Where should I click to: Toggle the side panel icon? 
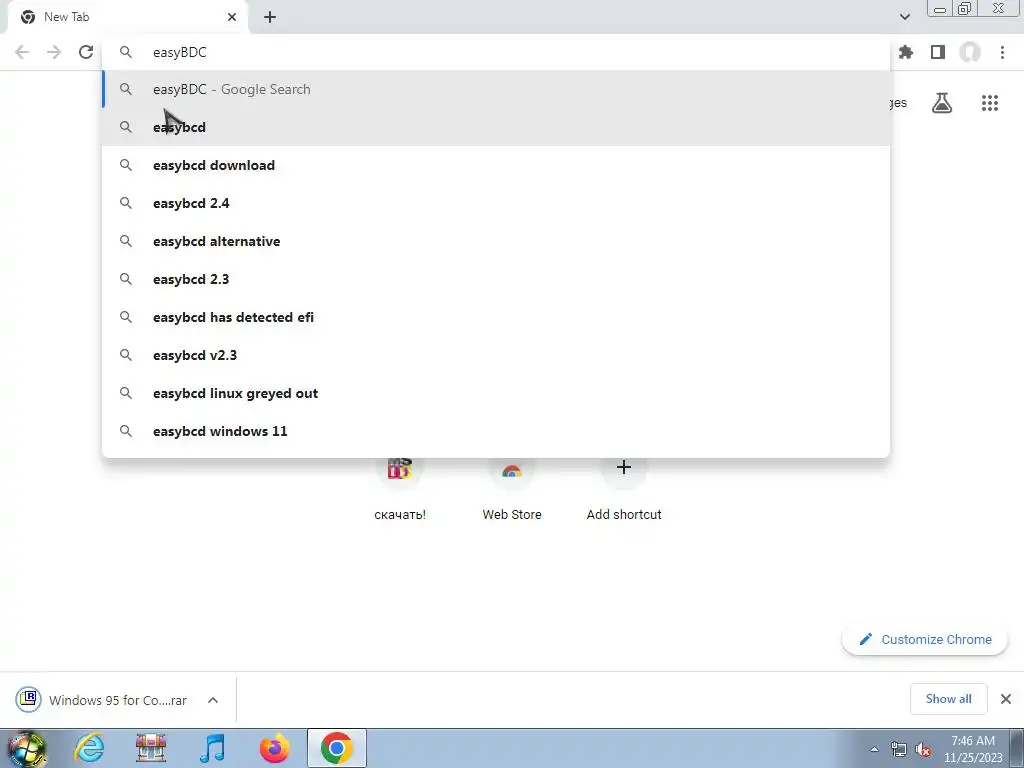pos(938,52)
